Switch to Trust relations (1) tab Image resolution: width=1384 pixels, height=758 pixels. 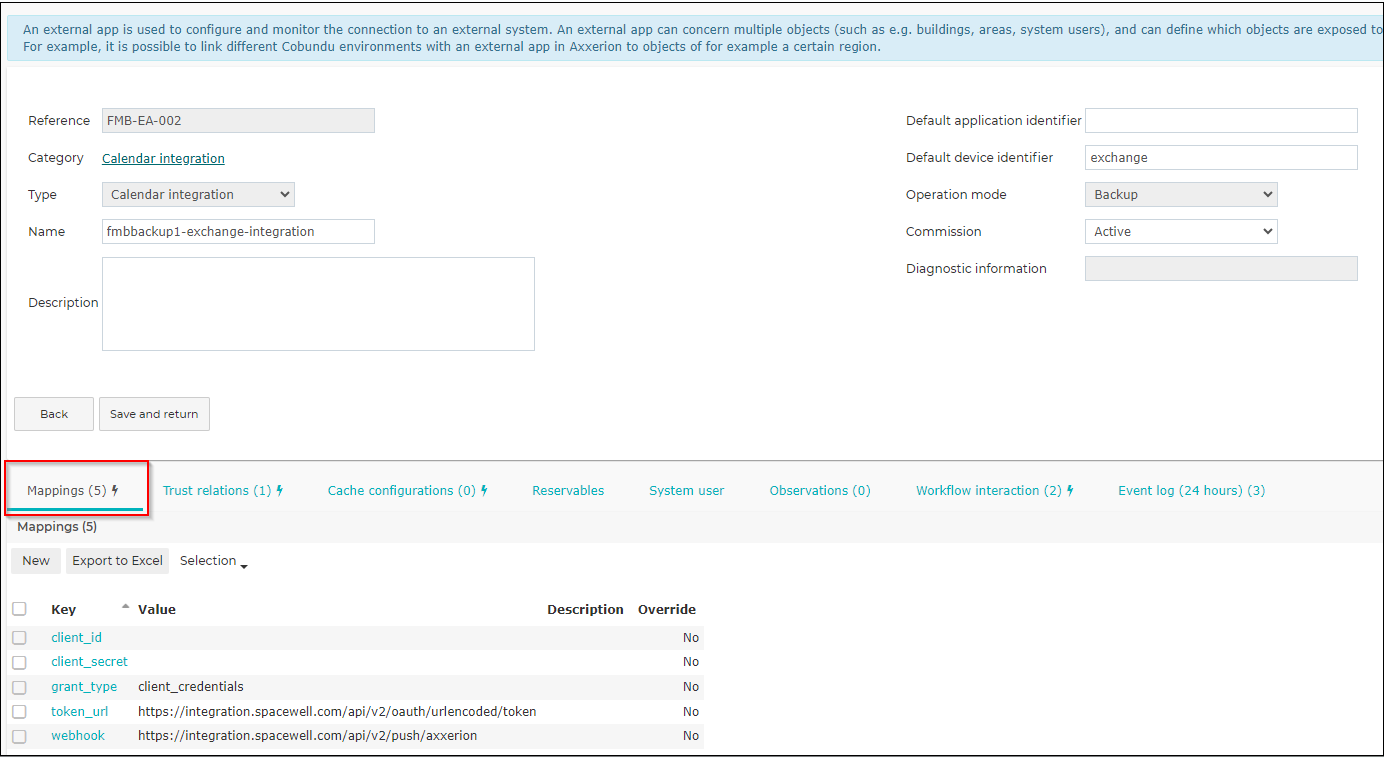(x=223, y=490)
